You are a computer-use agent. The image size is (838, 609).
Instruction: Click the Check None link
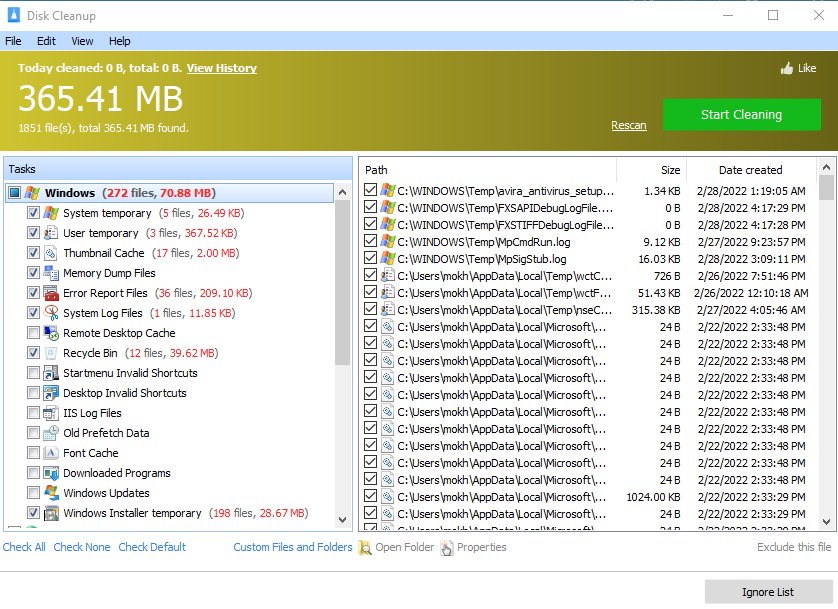82,547
